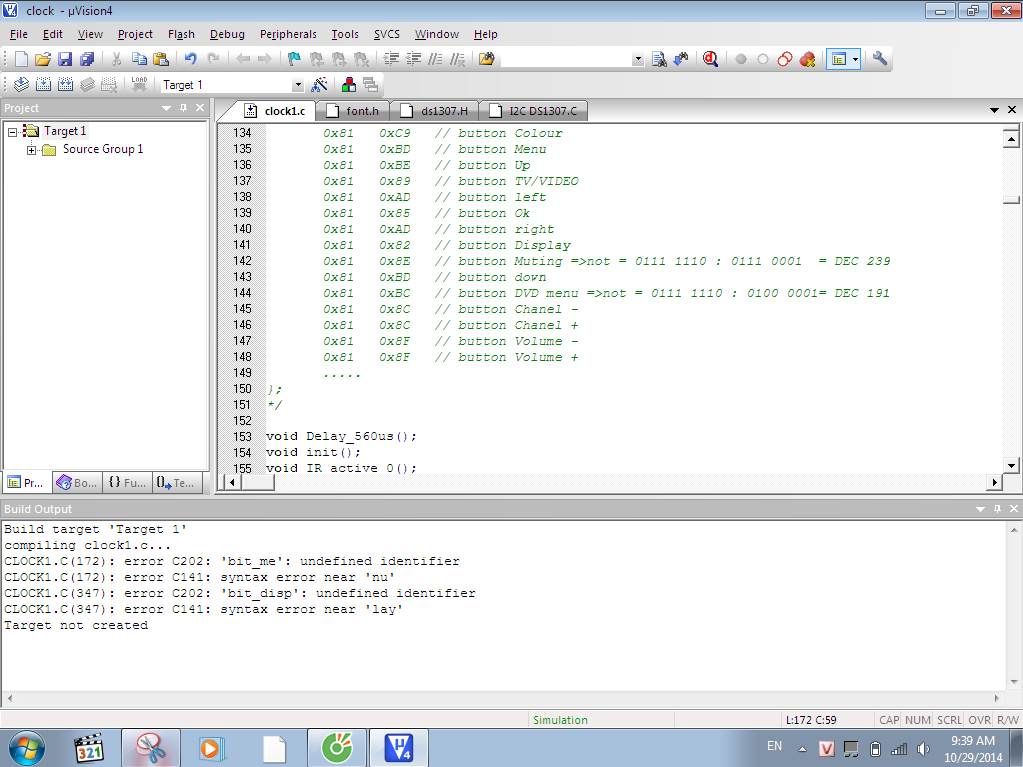The width and height of the screenshot is (1023, 767).
Task: Create a new file with the New icon
Action: point(21,59)
